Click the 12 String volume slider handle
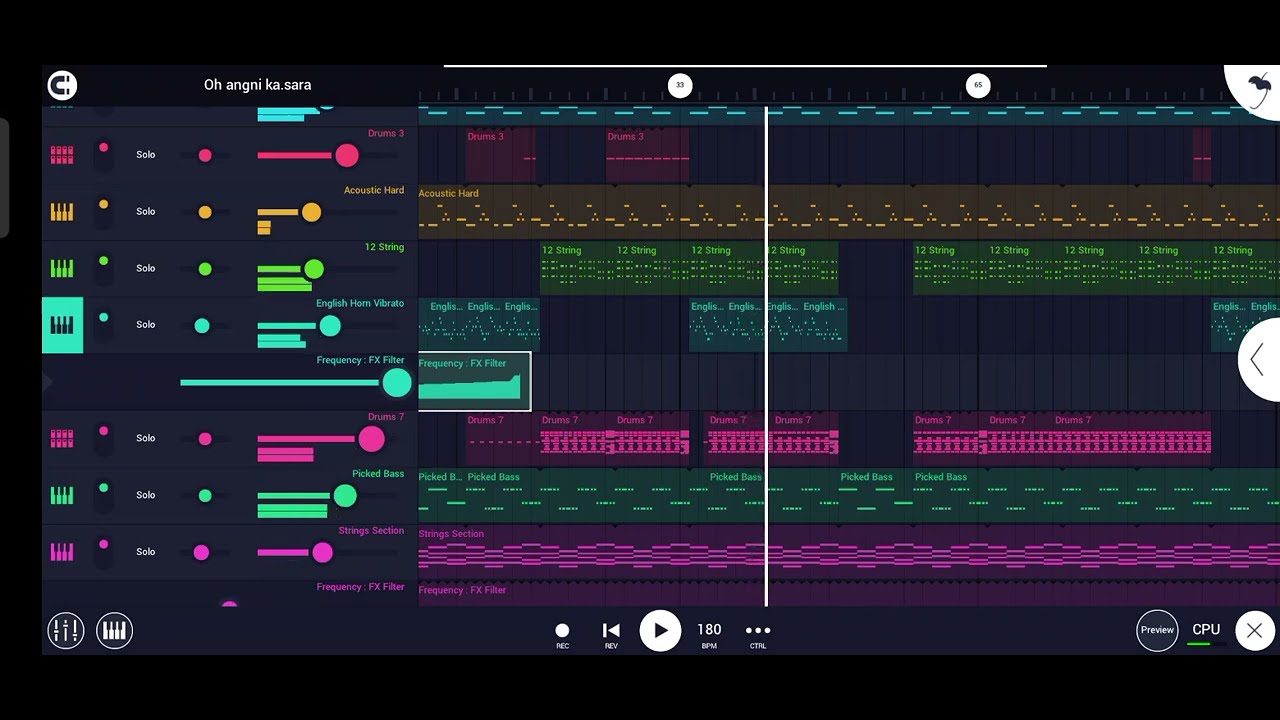 point(314,269)
